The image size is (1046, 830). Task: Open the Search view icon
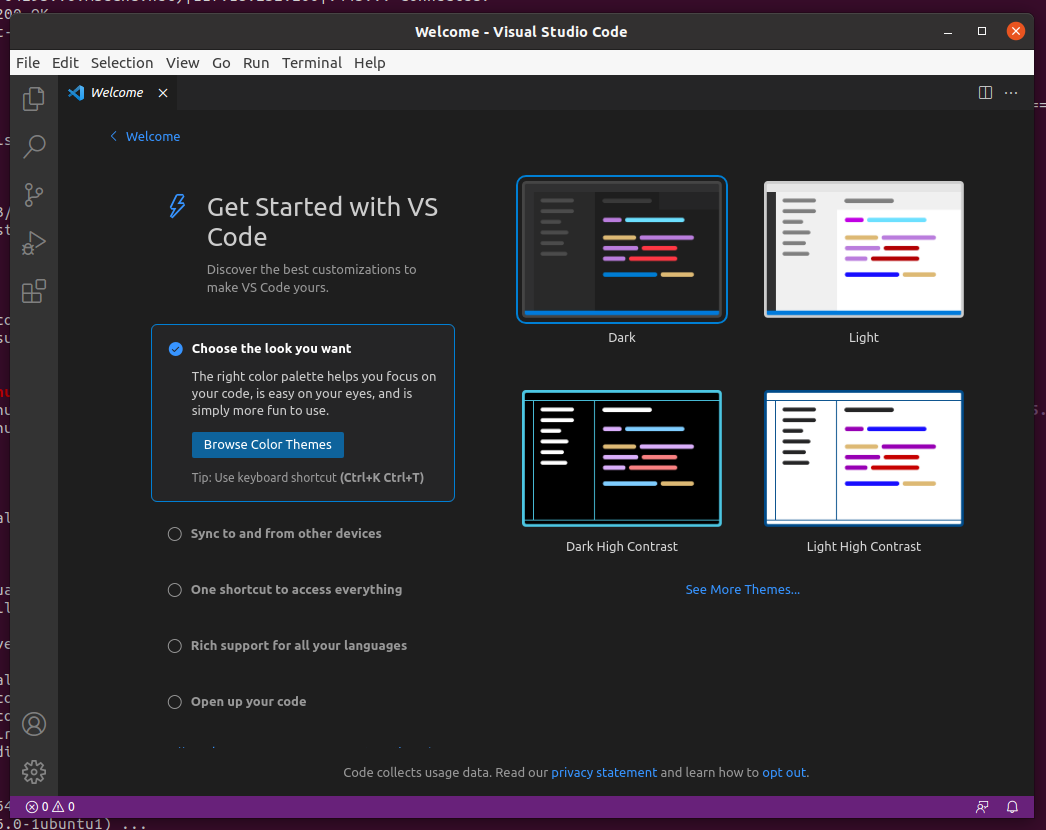(33, 147)
